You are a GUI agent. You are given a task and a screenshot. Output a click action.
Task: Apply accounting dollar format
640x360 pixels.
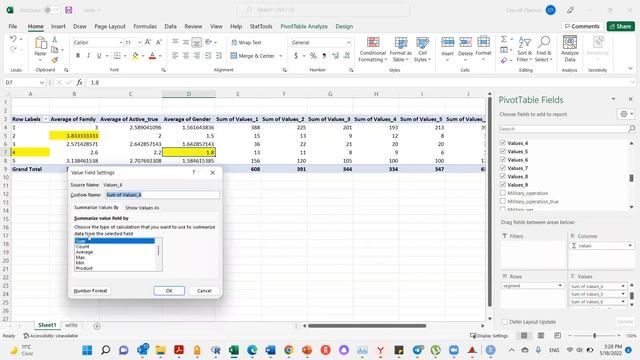pos(296,56)
